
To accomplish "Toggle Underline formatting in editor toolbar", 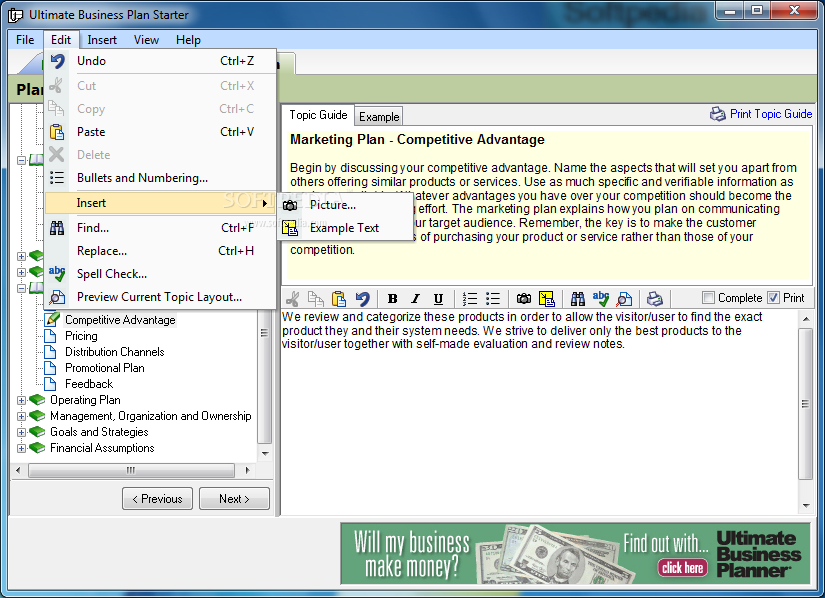I will (438, 299).
